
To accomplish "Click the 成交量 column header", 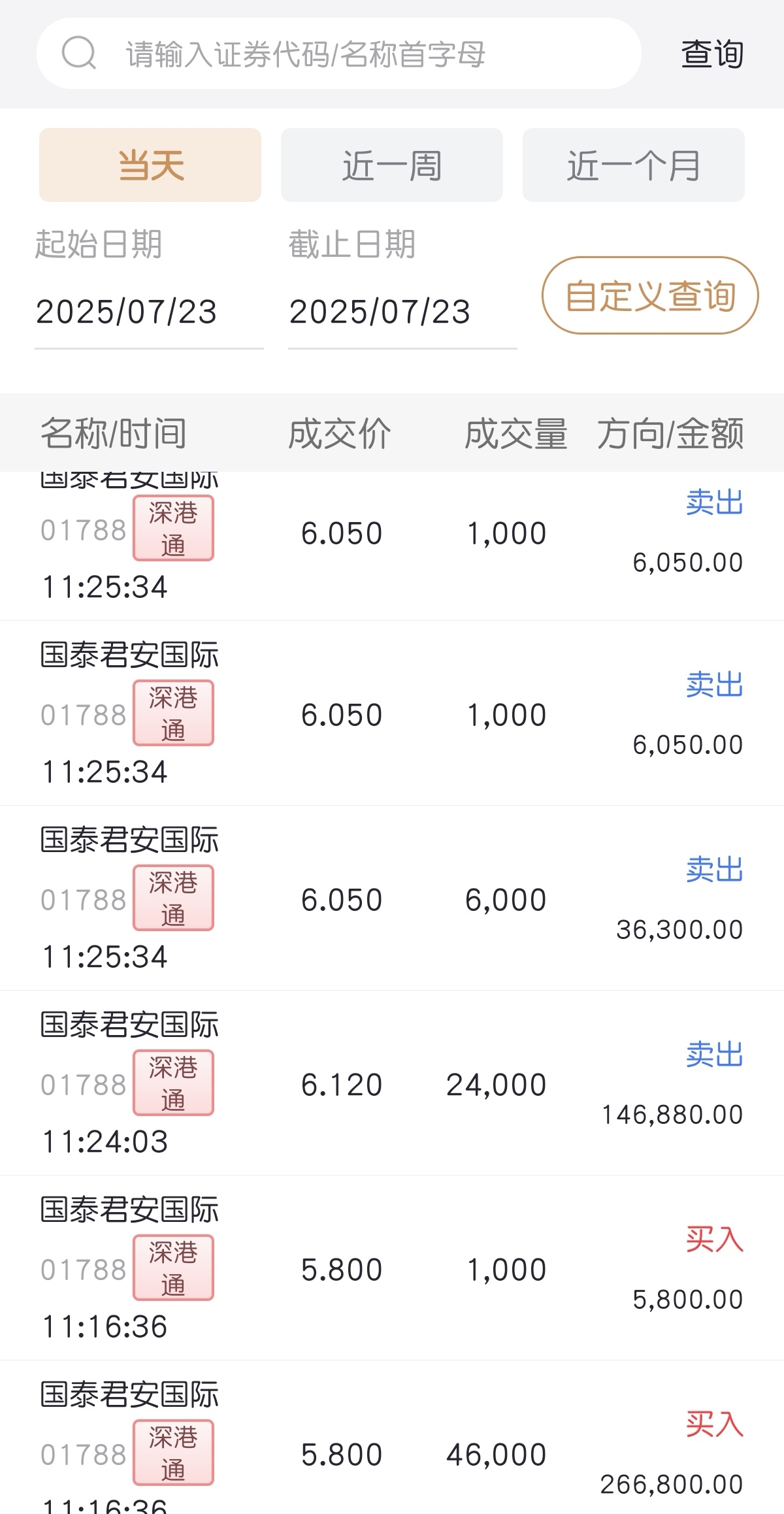I will coord(516,433).
